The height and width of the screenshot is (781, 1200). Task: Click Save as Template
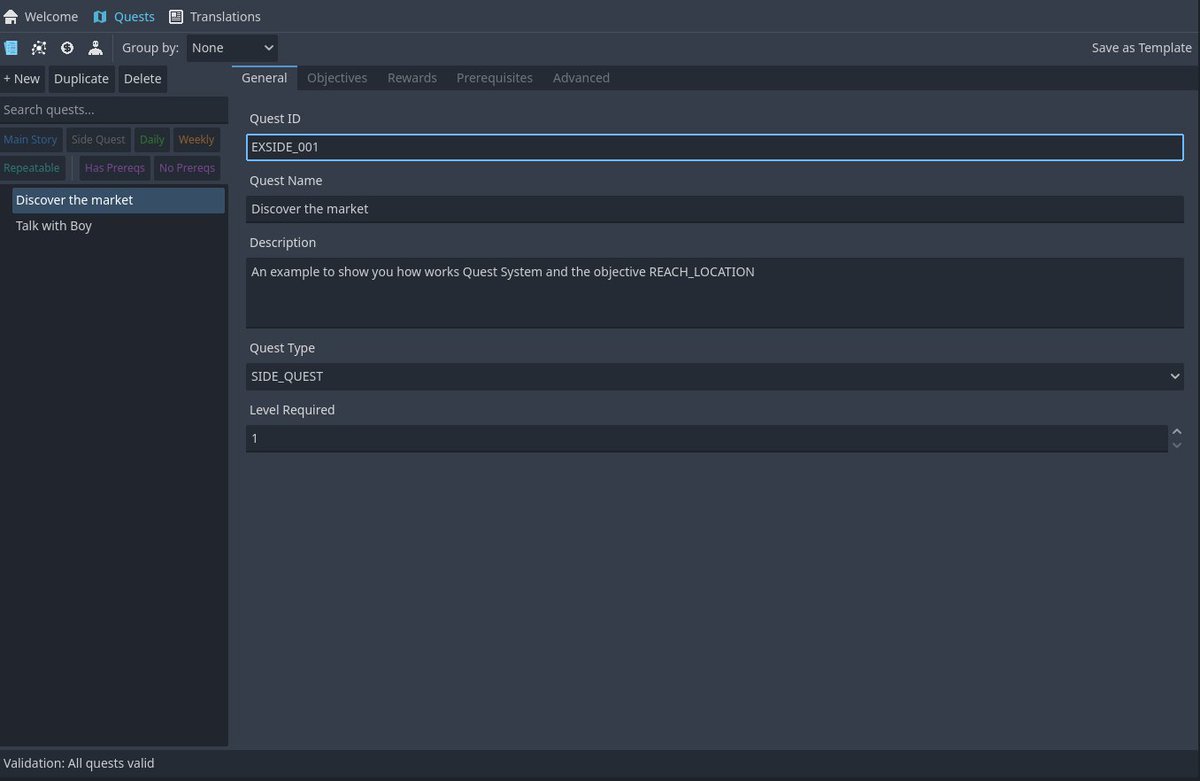1141,48
